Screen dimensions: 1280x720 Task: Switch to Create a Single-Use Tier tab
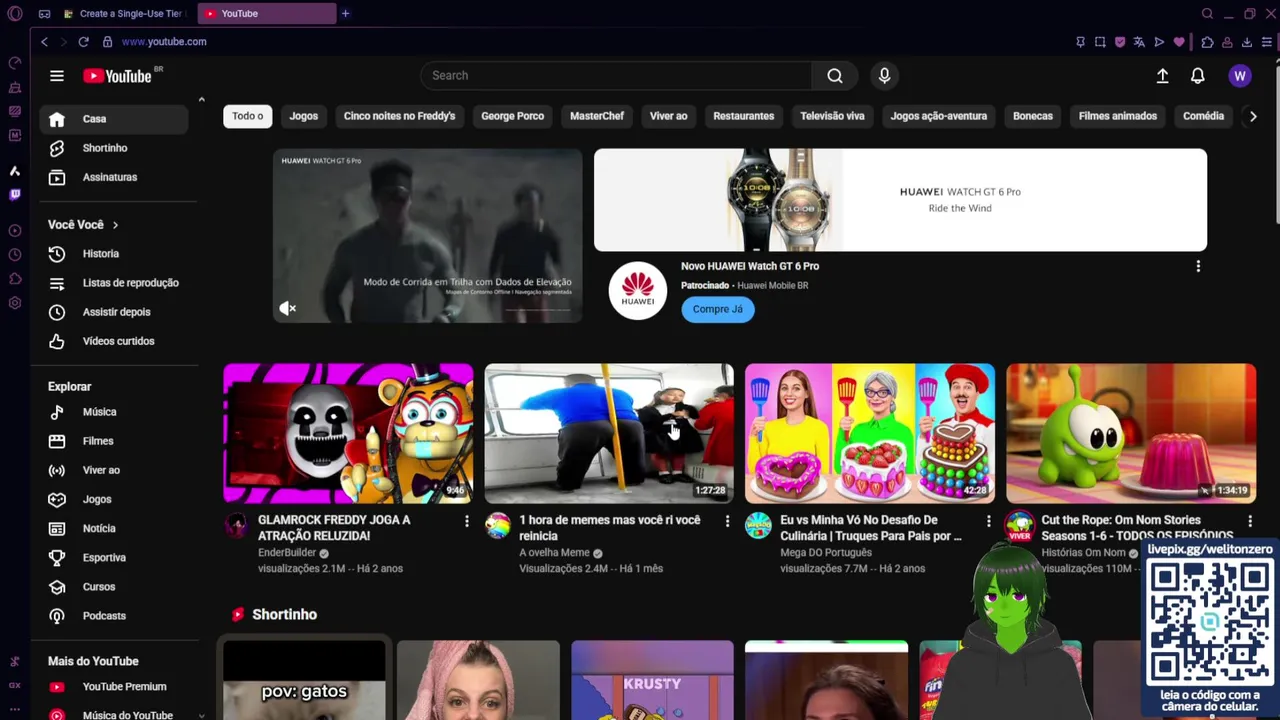coord(124,14)
